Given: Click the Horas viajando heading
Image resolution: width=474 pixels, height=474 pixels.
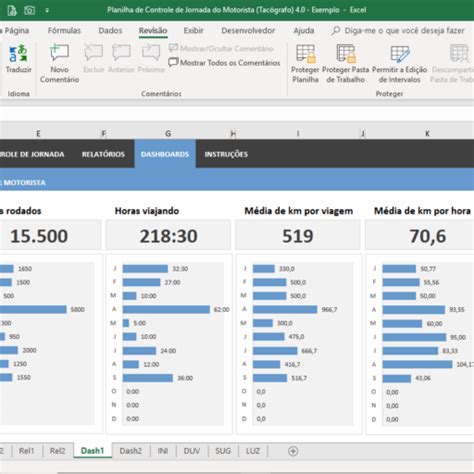Looking at the screenshot, I should [x=147, y=211].
